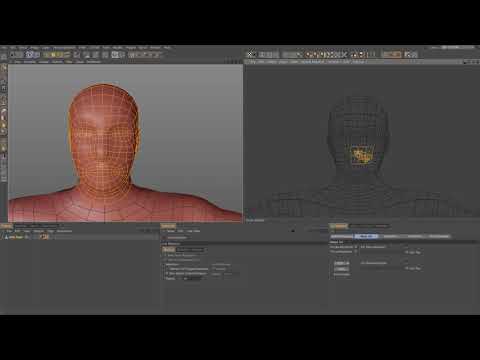Viewport: 480px width, 360px height.
Task: Click the blue-tinted icon in the main toolbar
Action: click(x=31, y=54)
